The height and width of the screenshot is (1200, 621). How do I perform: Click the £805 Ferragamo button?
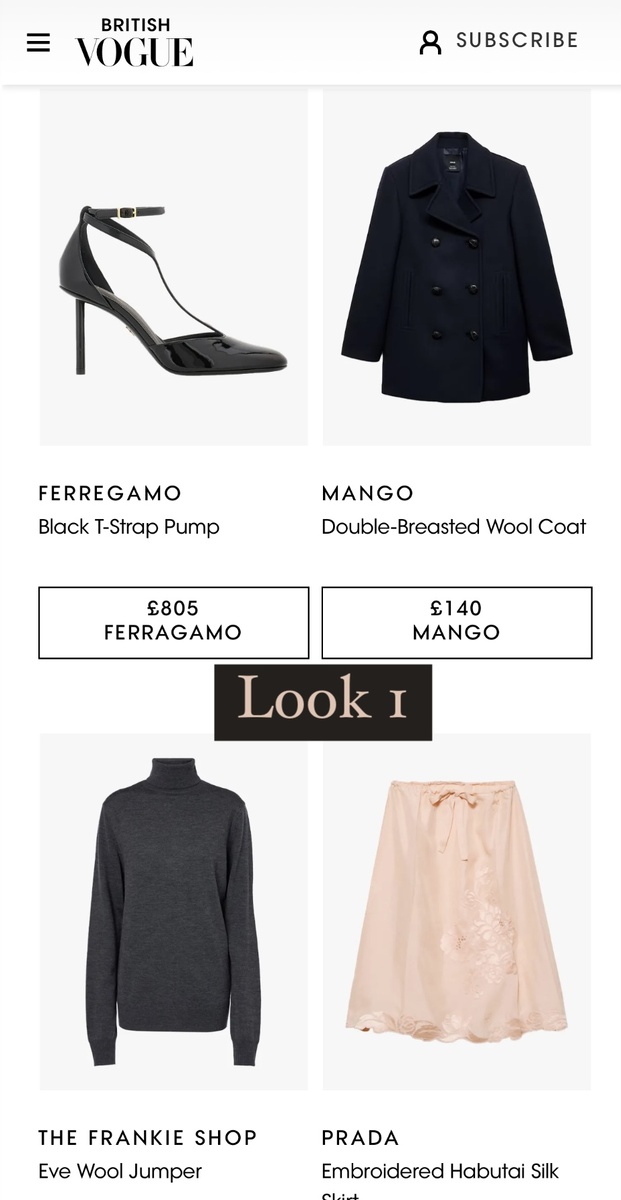[x=174, y=622]
